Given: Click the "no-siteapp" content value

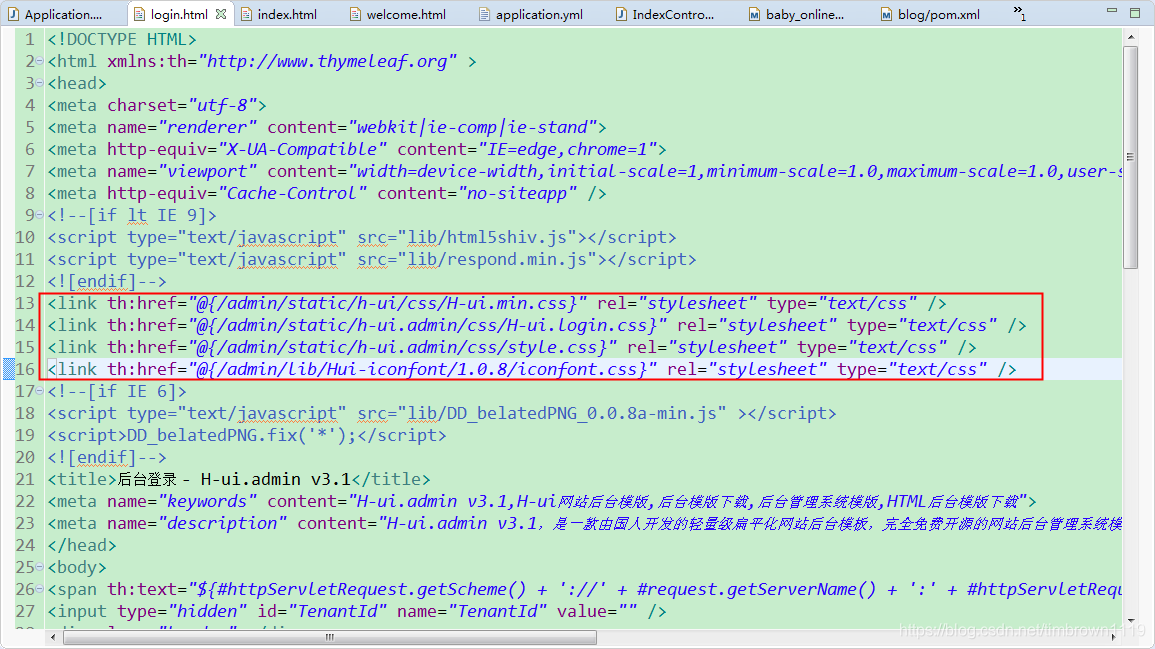Looking at the screenshot, I should point(517,193).
